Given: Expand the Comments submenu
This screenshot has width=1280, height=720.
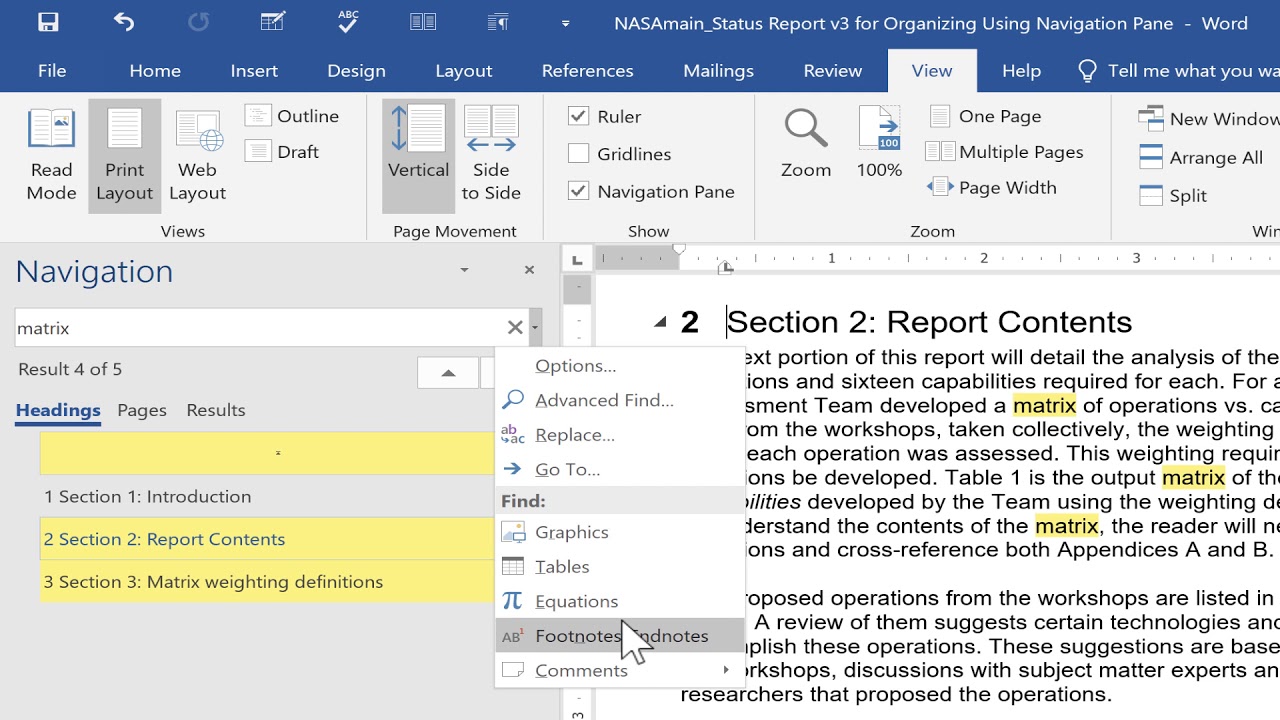Looking at the screenshot, I should 726,670.
